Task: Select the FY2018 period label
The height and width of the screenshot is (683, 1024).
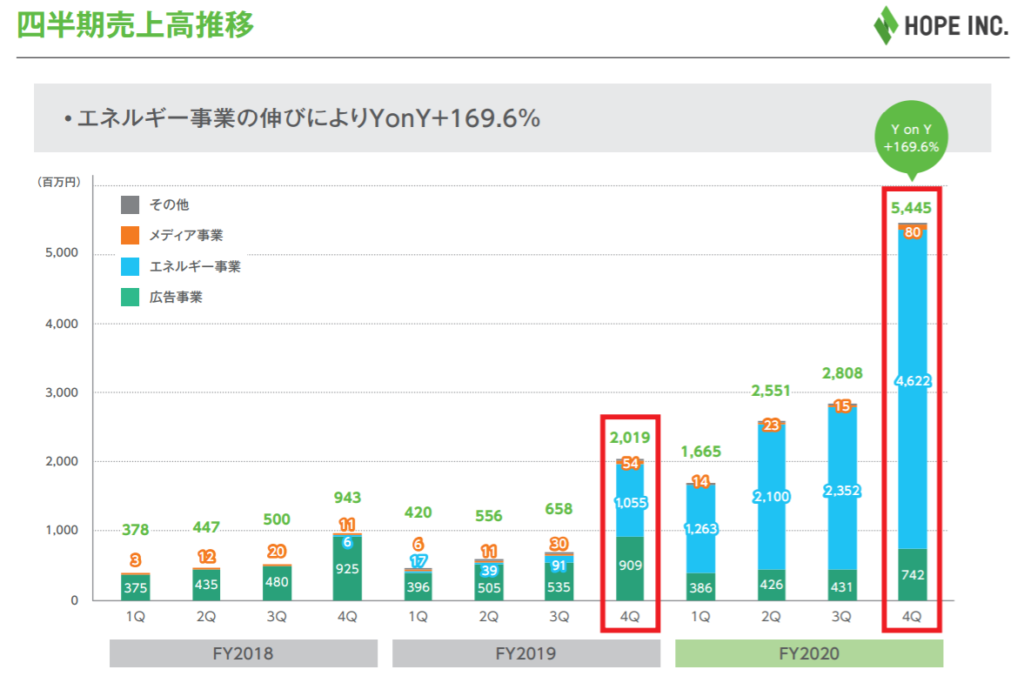Action: (x=243, y=654)
